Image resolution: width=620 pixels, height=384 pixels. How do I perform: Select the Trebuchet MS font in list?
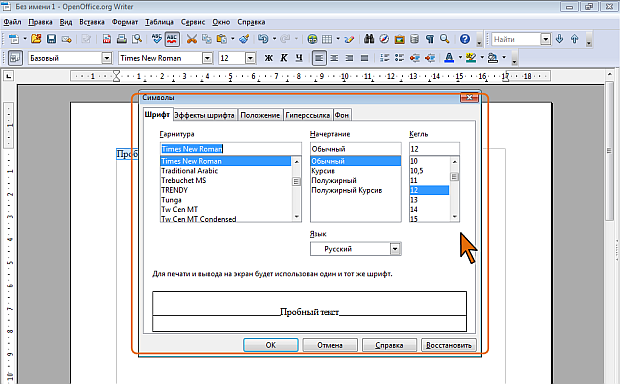[225, 180]
